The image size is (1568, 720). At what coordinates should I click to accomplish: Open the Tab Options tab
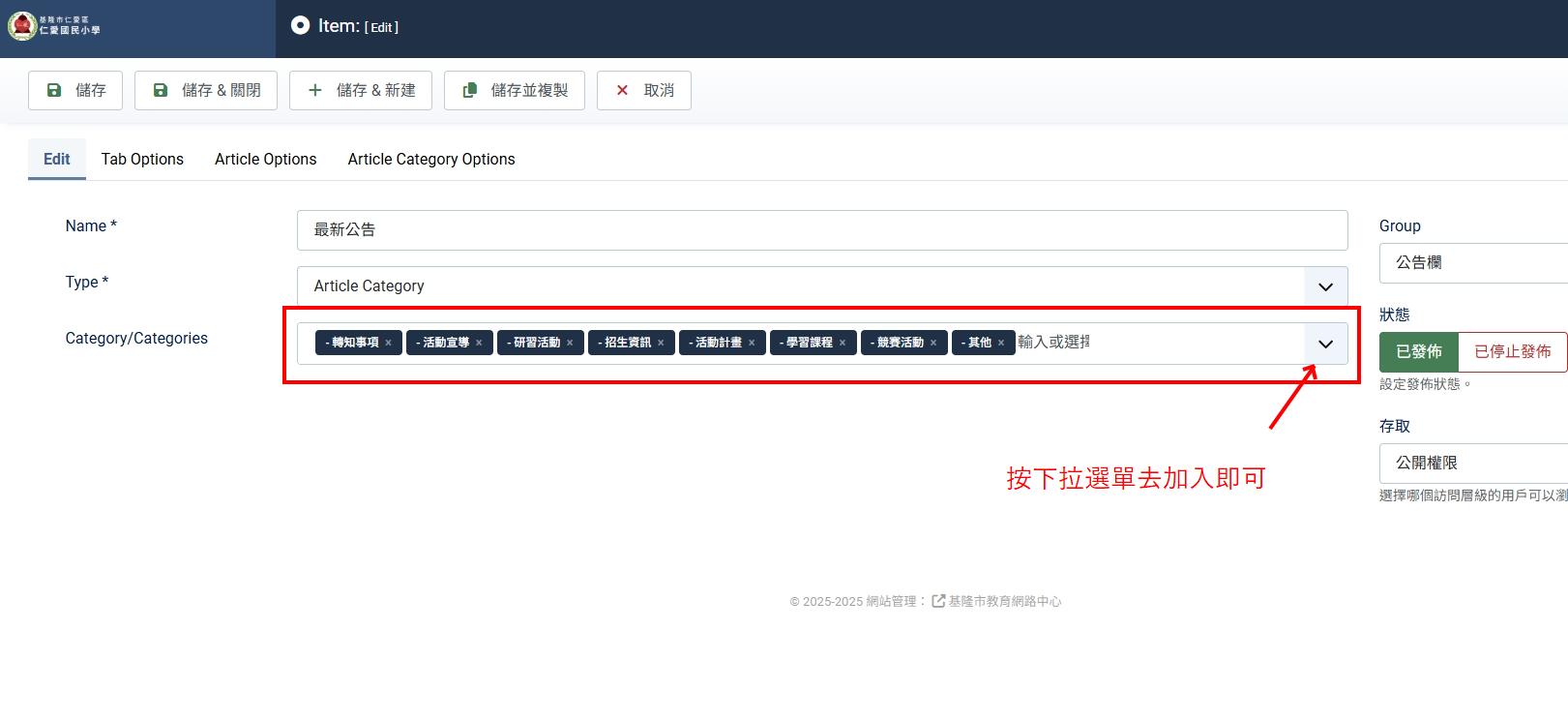tap(142, 159)
